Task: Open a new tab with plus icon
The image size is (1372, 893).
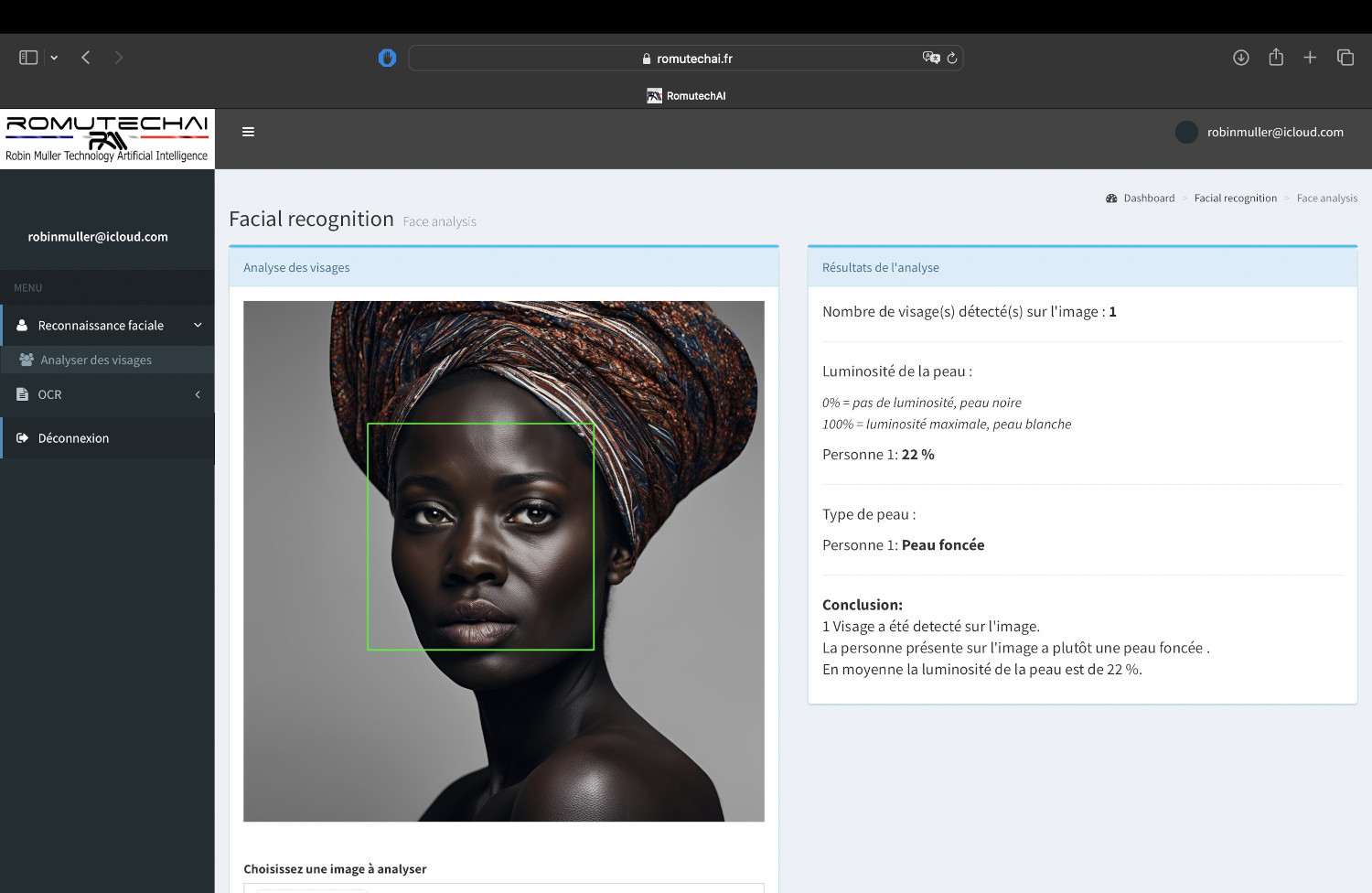Action: pos(1310,58)
